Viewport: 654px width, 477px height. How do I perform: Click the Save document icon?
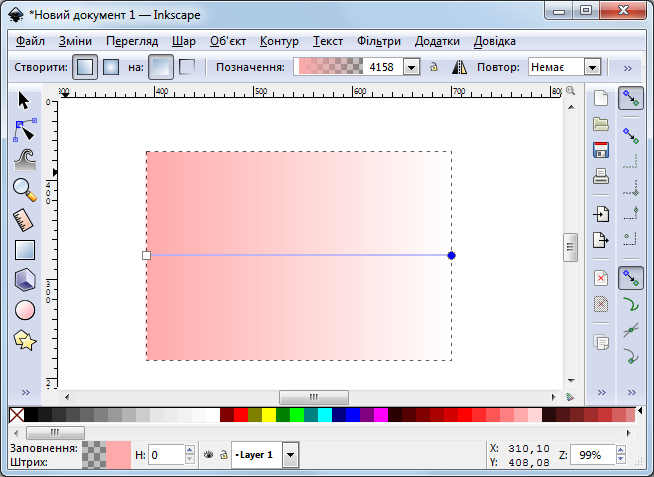click(x=601, y=150)
